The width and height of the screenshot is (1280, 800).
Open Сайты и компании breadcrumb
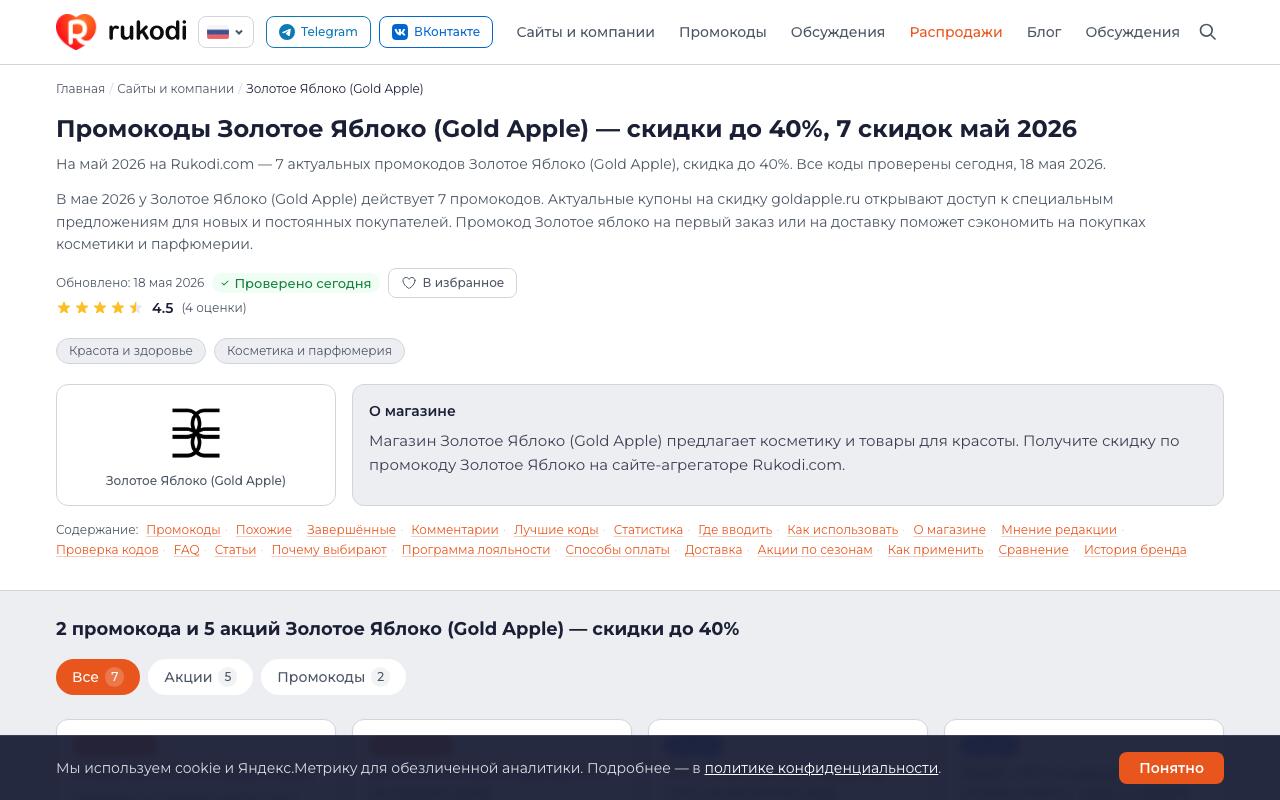coord(175,89)
